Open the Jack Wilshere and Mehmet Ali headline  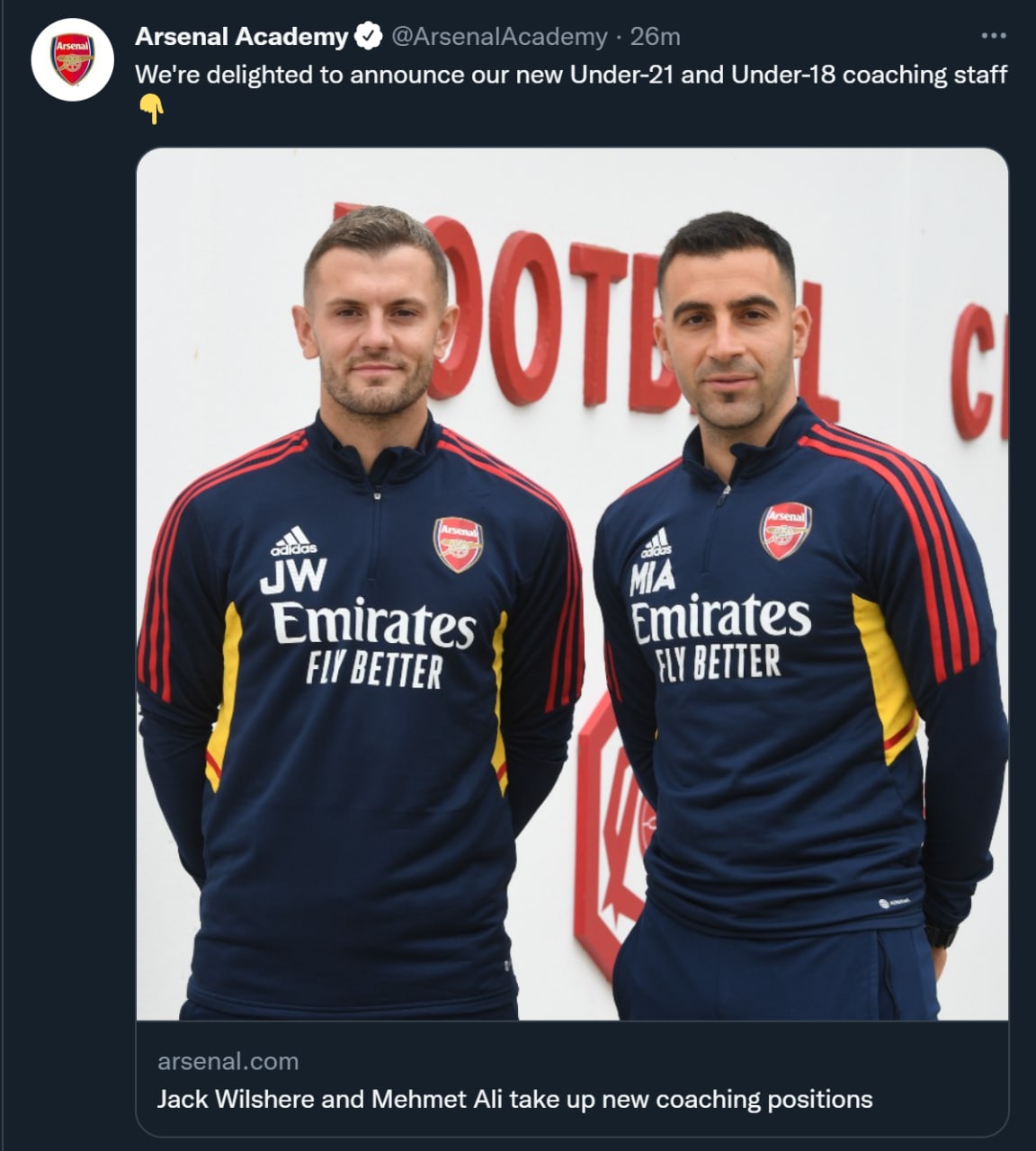[514, 1099]
